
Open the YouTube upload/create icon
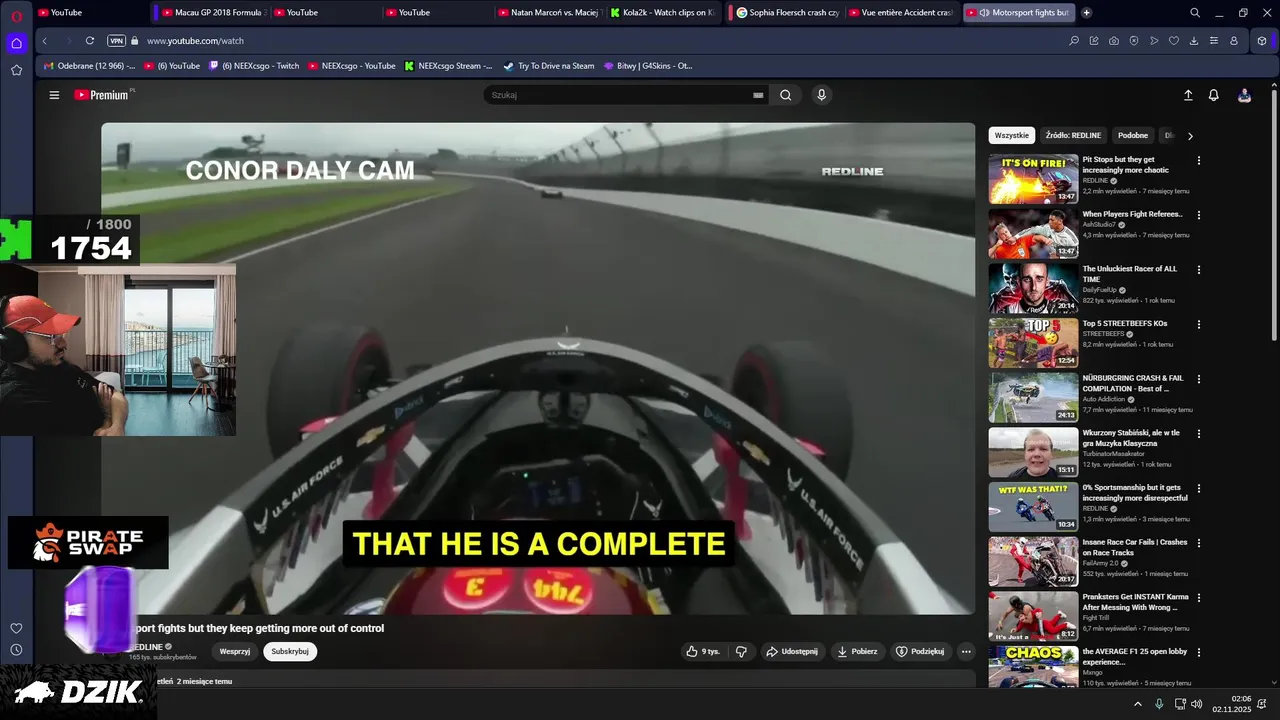[x=1188, y=95]
